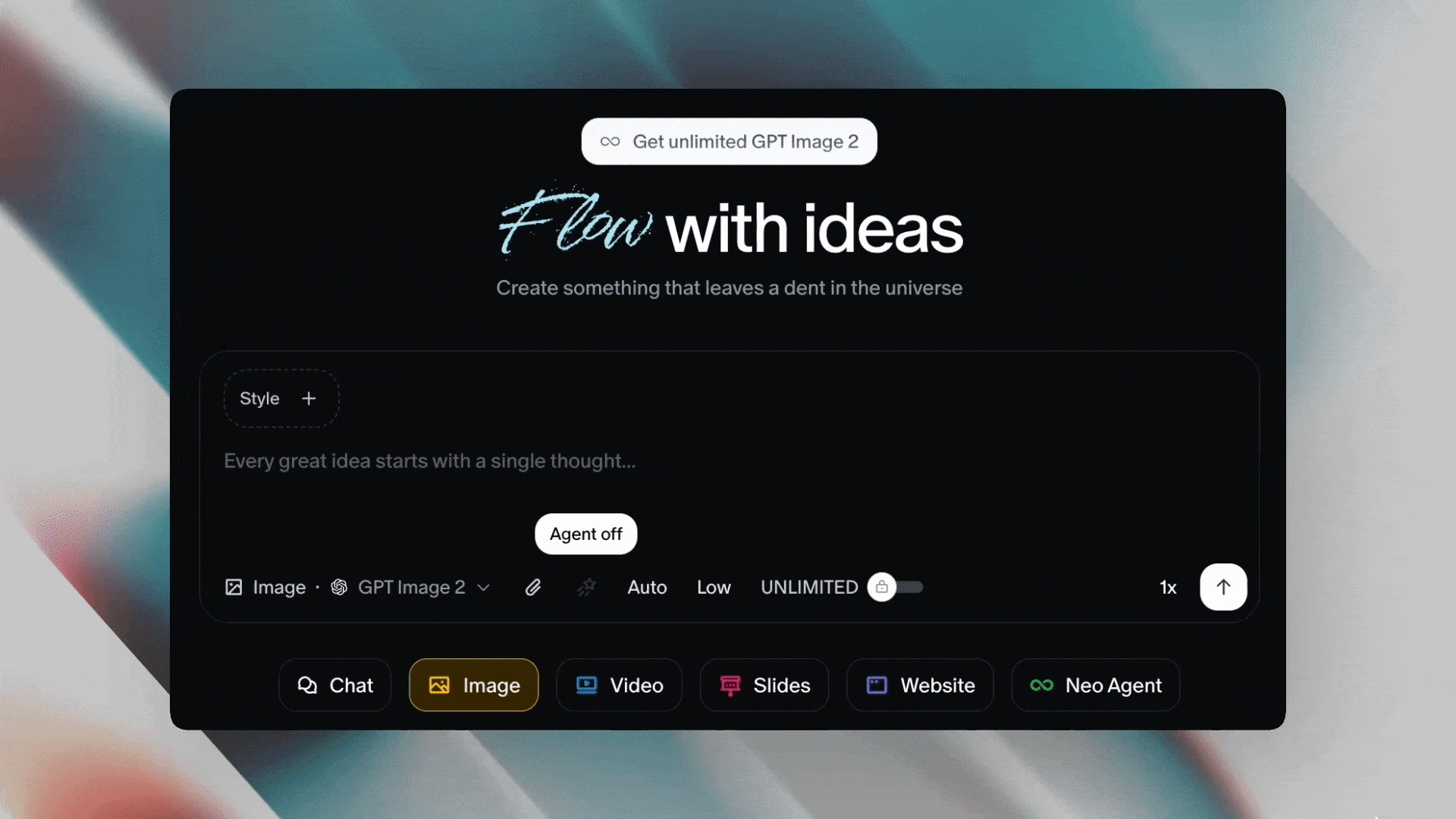Submit prompt with the up arrow button
The image size is (1456, 819).
1223,587
